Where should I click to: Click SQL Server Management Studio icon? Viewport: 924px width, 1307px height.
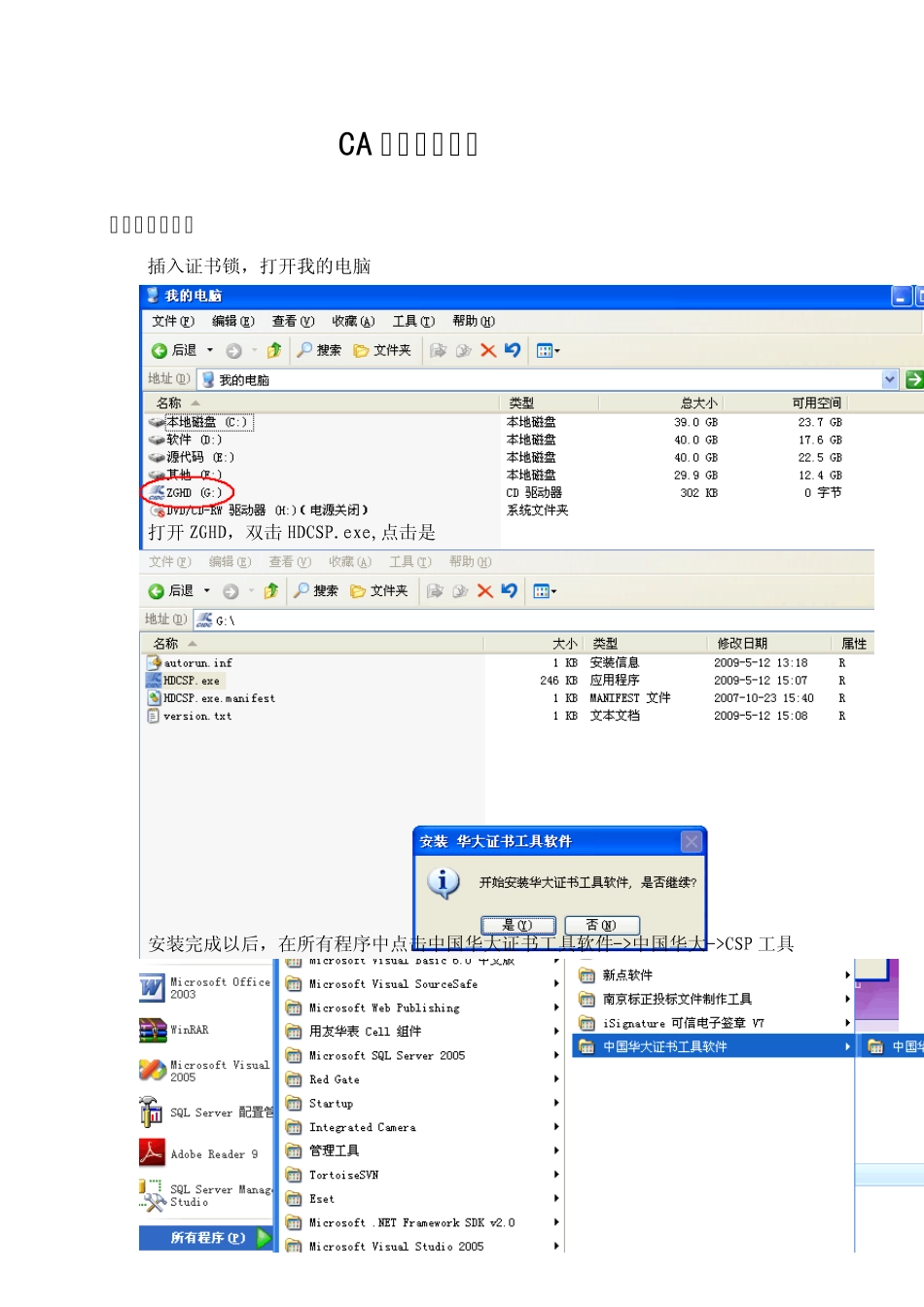[x=153, y=1195]
